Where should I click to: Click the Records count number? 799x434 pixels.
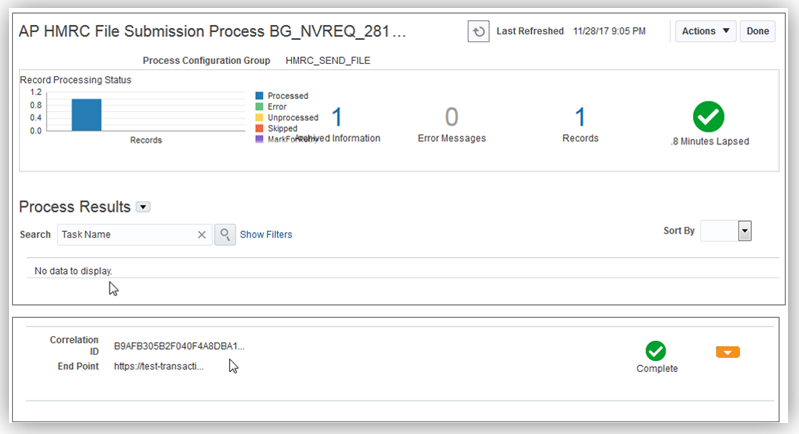coord(580,117)
